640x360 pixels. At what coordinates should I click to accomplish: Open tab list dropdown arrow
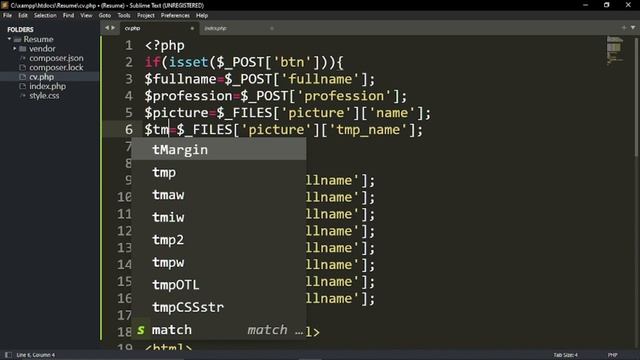633,28
